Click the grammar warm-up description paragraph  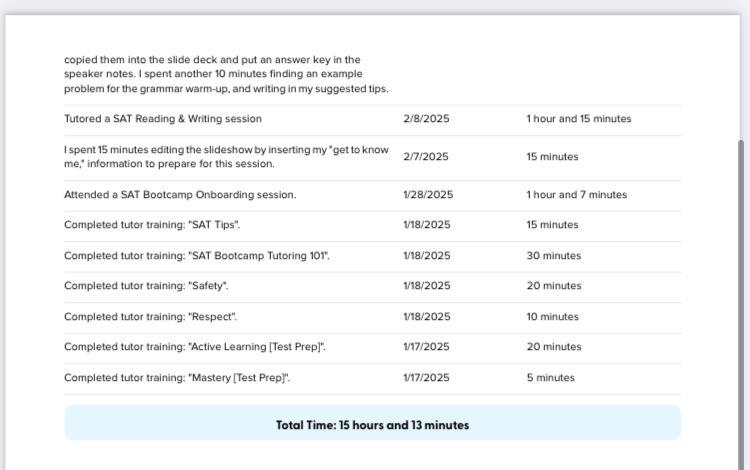point(226,74)
